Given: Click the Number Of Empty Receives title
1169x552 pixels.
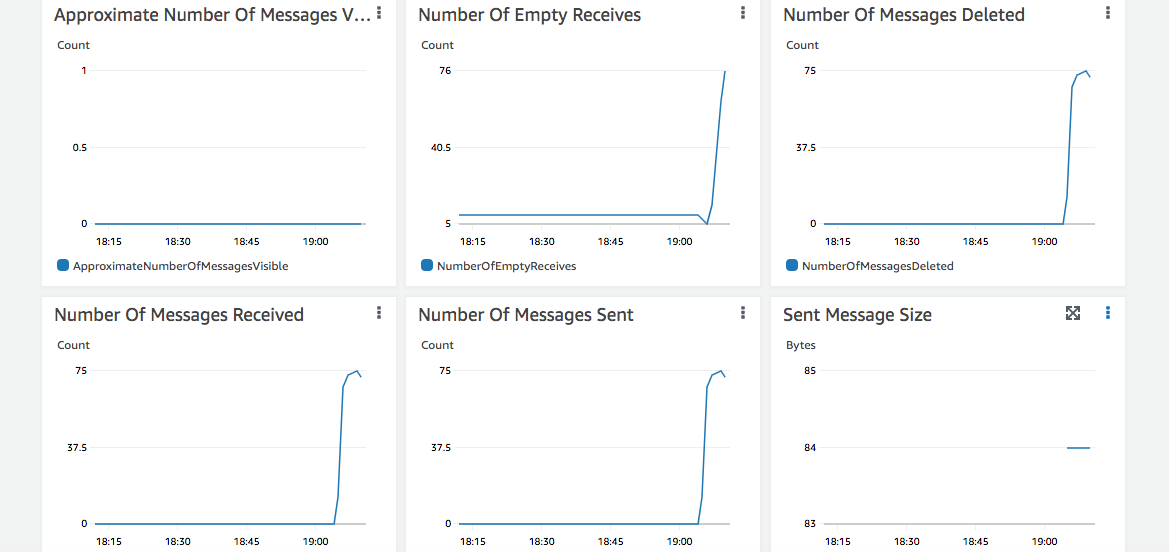Looking at the screenshot, I should pyautogui.click(x=529, y=15).
